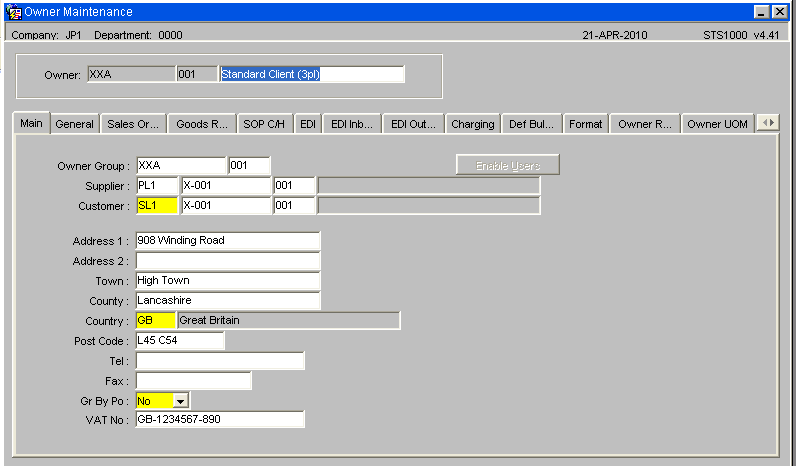Switch to the SOP C/H tab
This screenshot has height=466, width=796.
coord(264,124)
